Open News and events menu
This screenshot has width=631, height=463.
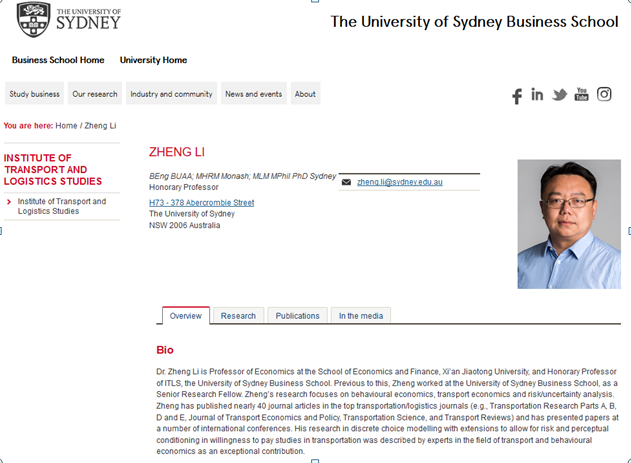point(253,94)
